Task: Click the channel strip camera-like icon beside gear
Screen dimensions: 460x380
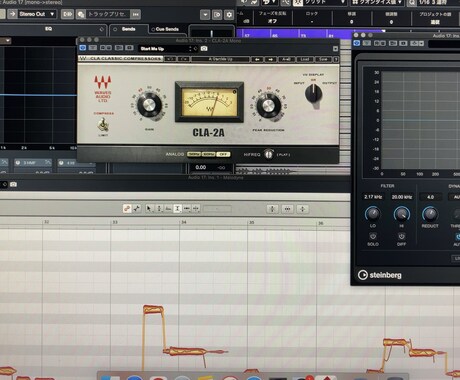Action: point(217,15)
